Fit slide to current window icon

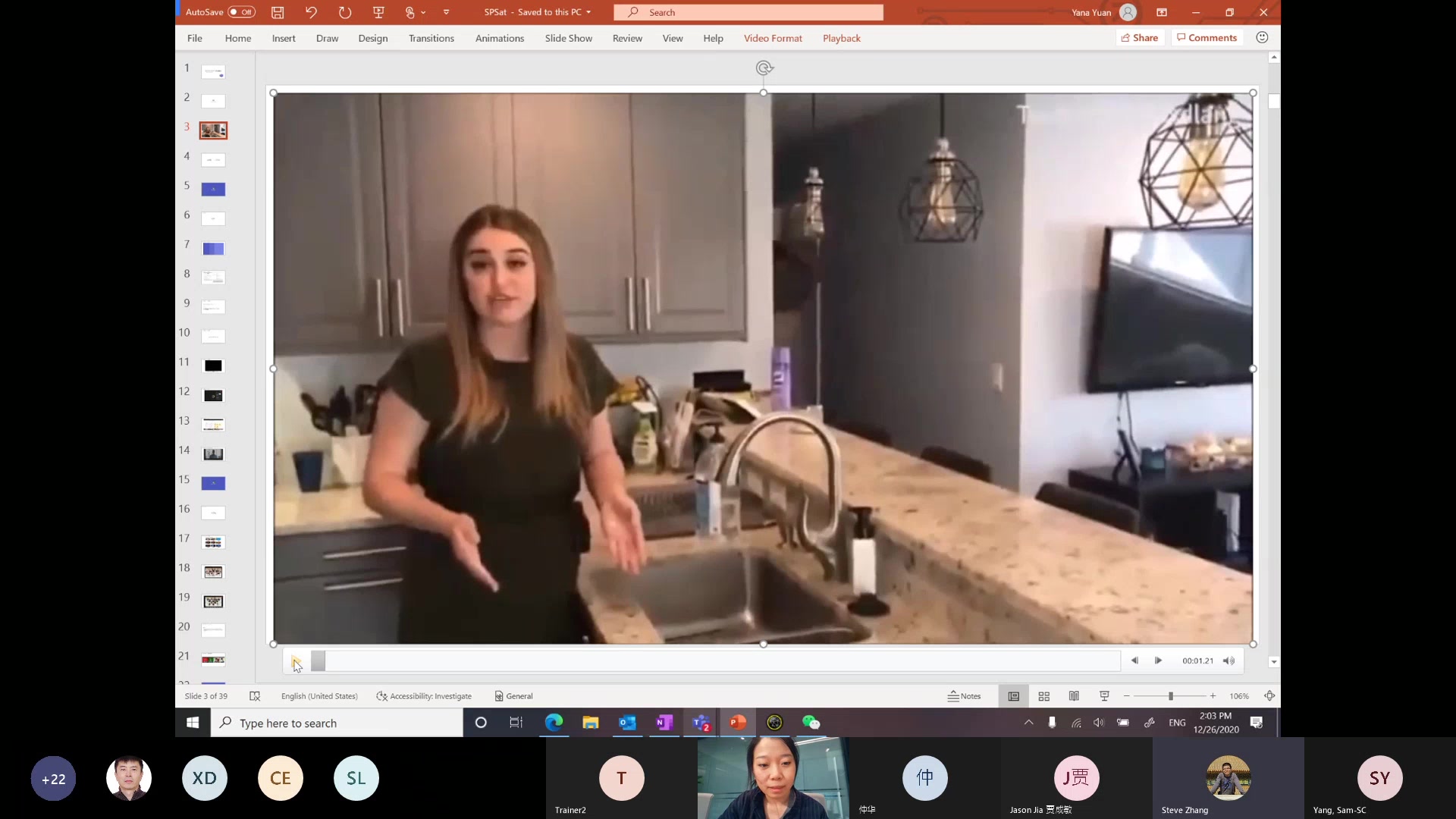click(1269, 696)
